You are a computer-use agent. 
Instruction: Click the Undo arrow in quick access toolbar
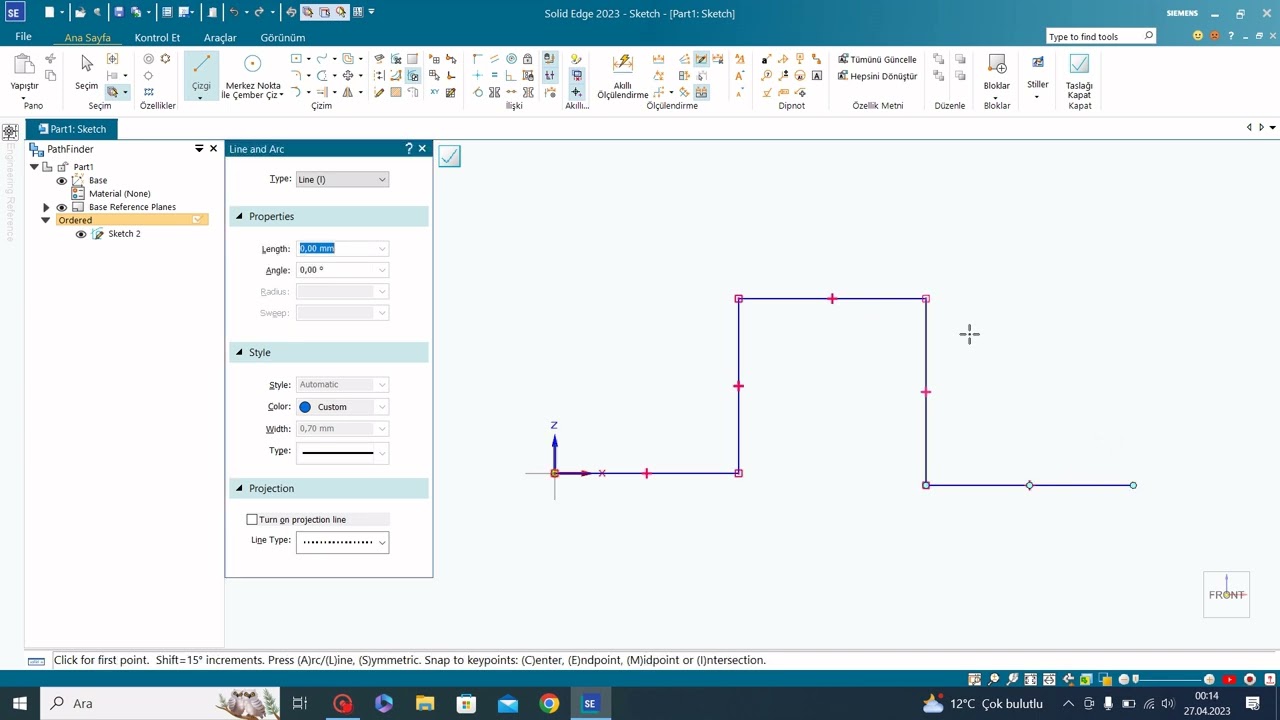234,13
